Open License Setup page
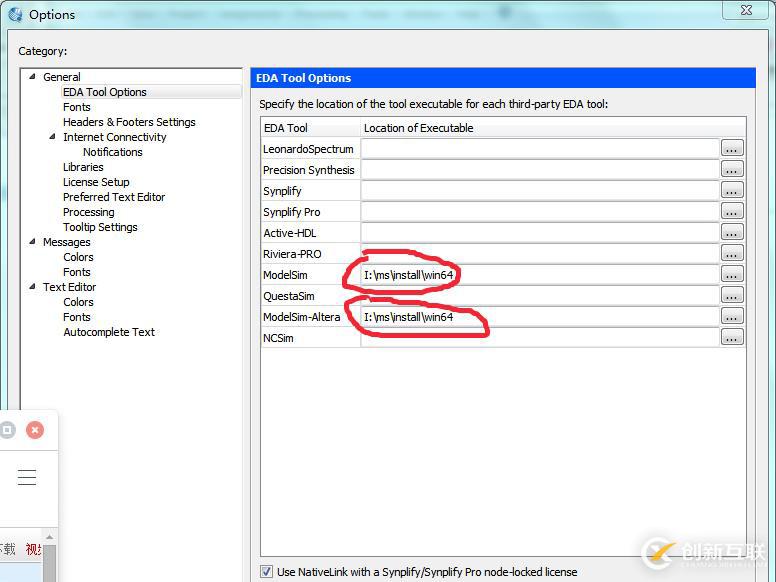 point(96,182)
